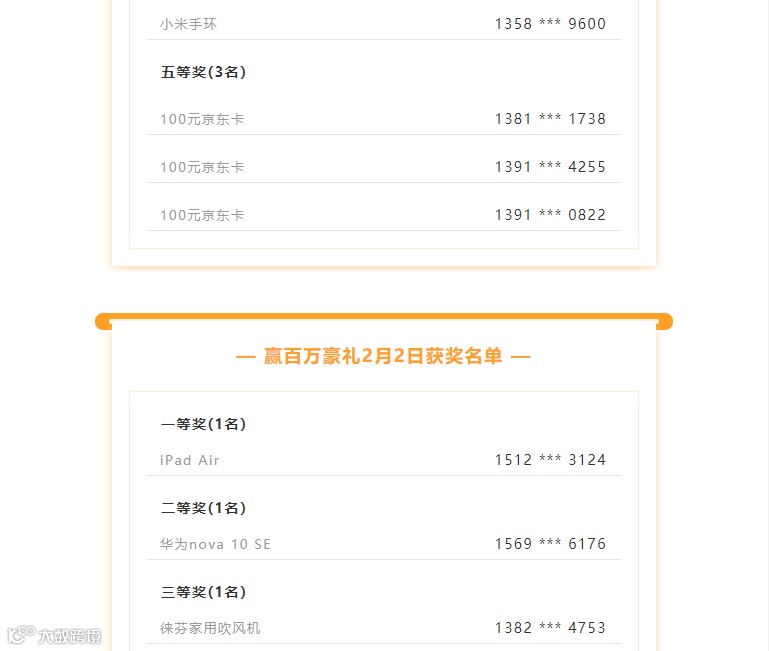
Task: Click the iPad Air prize name
Action: 189,460
